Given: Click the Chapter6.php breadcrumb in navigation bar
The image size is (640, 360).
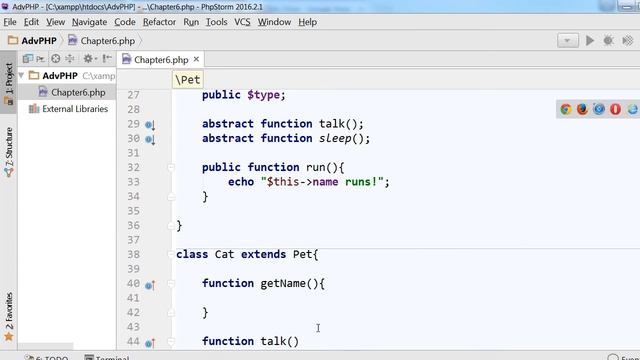Looking at the screenshot, I should click(x=102, y=41).
